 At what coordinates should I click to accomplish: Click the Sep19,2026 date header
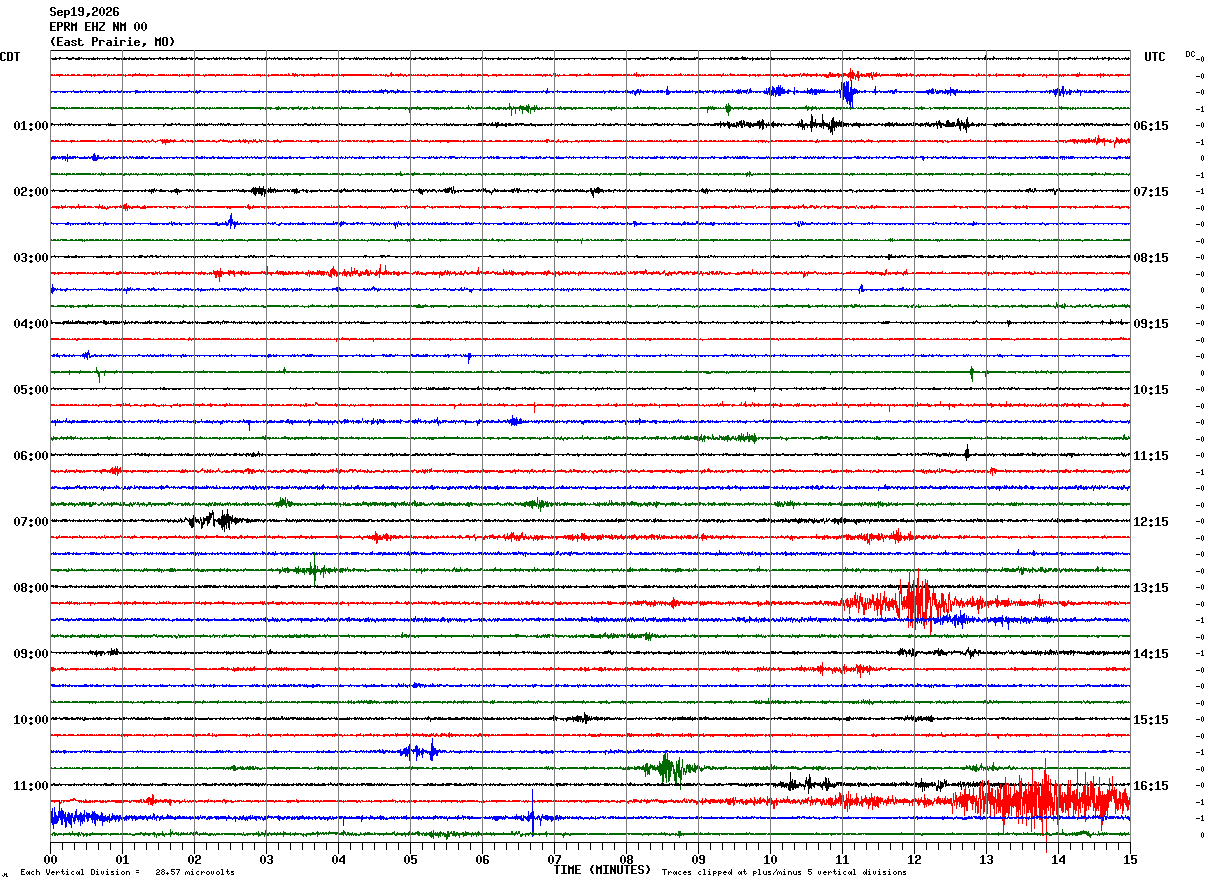[84, 12]
